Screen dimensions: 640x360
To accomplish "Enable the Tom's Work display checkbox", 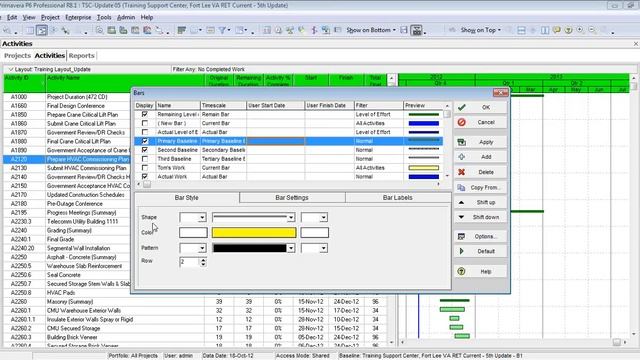I will tap(144, 168).
